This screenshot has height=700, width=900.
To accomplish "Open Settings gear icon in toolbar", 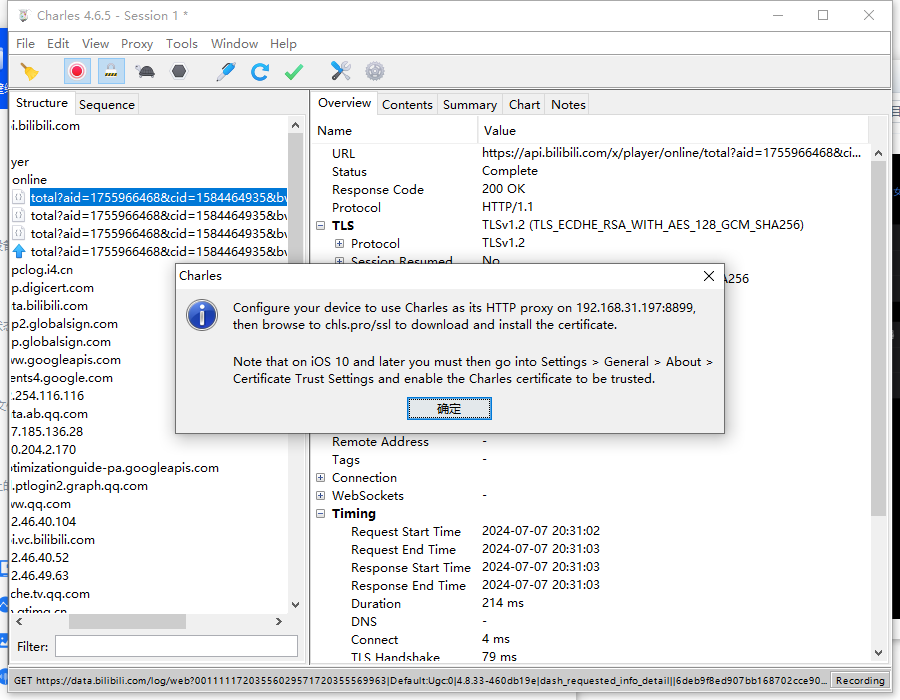I will click(x=375, y=72).
